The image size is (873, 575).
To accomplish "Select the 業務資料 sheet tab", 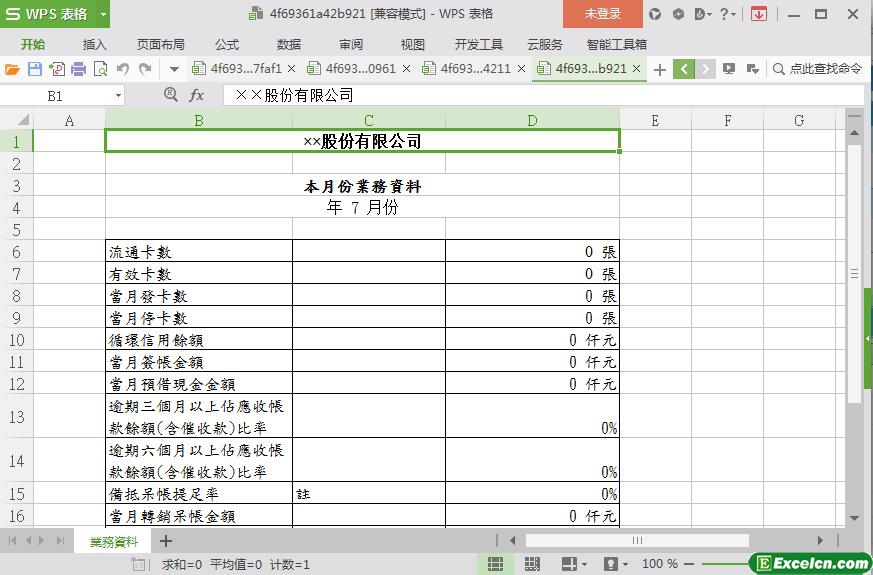I will pos(114,542).
